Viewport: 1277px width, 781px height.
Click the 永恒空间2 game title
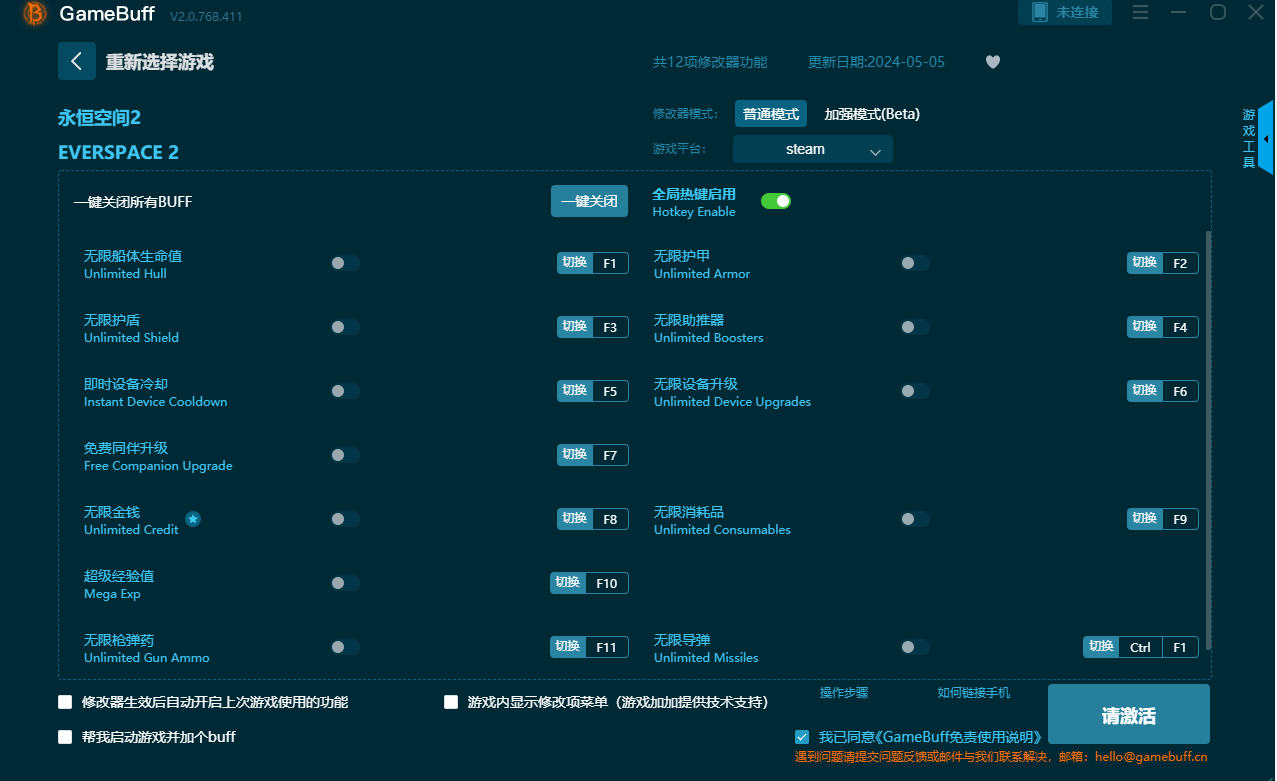[x=100, y=118]
